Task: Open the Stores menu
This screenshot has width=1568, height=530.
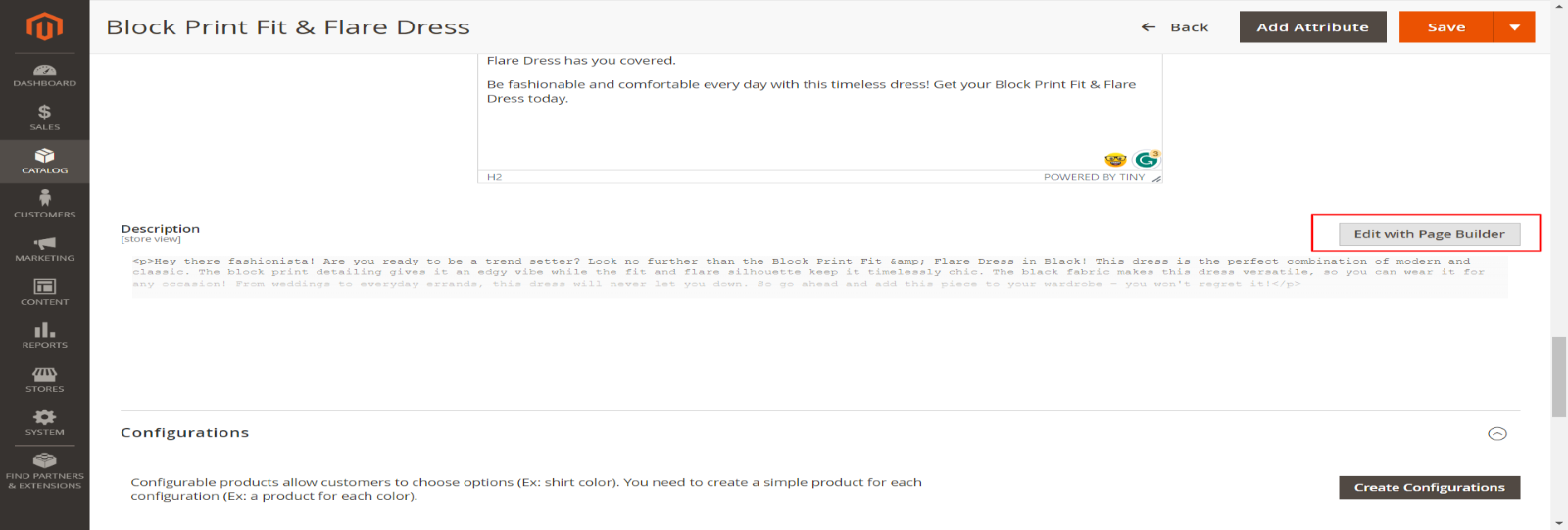Action: [44, 379]
